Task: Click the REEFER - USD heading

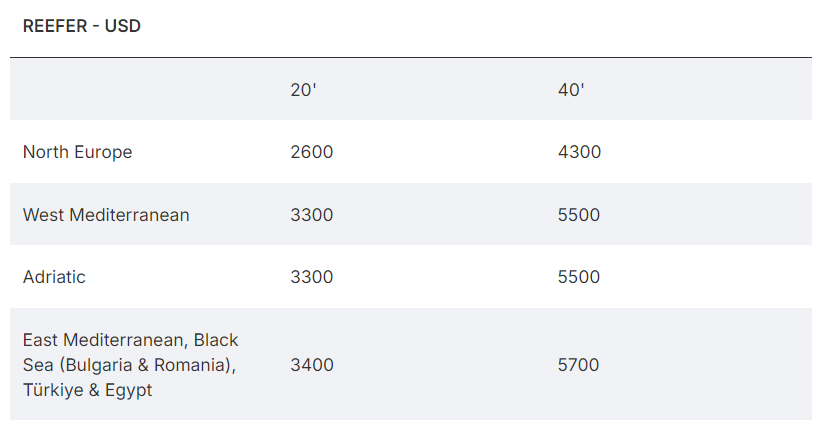Action: click(x=82, y=26)
